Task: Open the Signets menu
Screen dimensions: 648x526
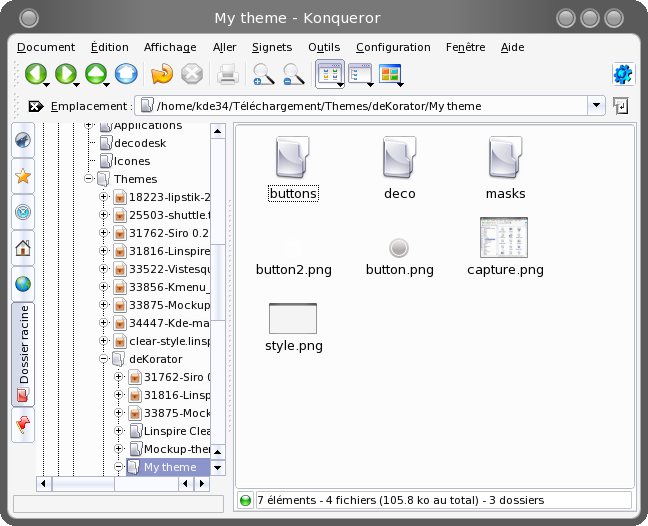Action: [x=272, y=48]
